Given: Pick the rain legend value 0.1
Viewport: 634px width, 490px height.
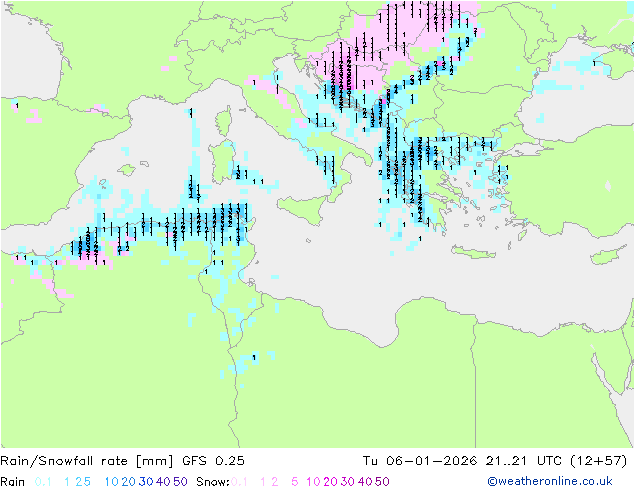Looking at the screenshot, I should tap(43, 482).
